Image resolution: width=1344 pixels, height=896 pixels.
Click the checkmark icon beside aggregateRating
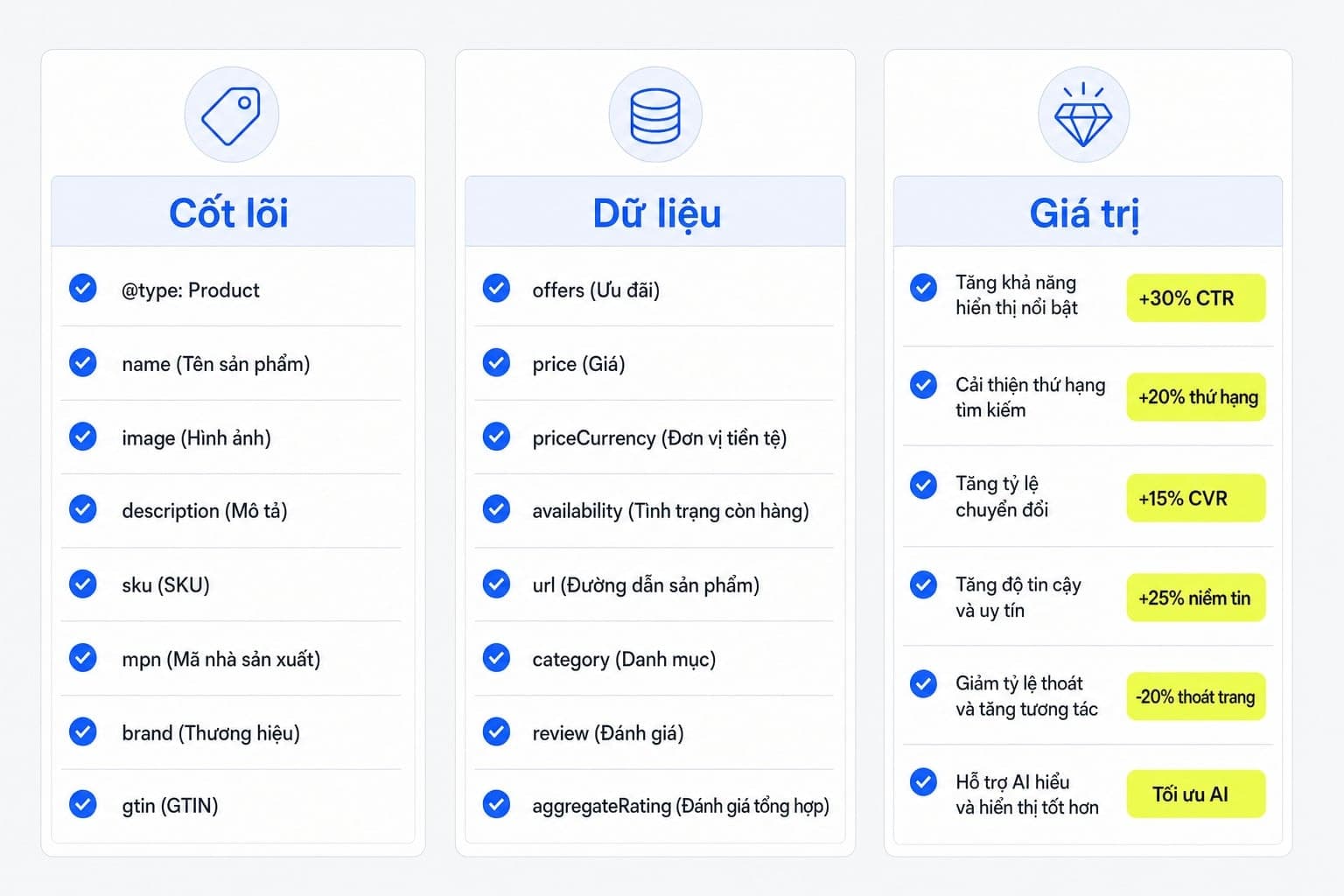[x=496, y=804]
